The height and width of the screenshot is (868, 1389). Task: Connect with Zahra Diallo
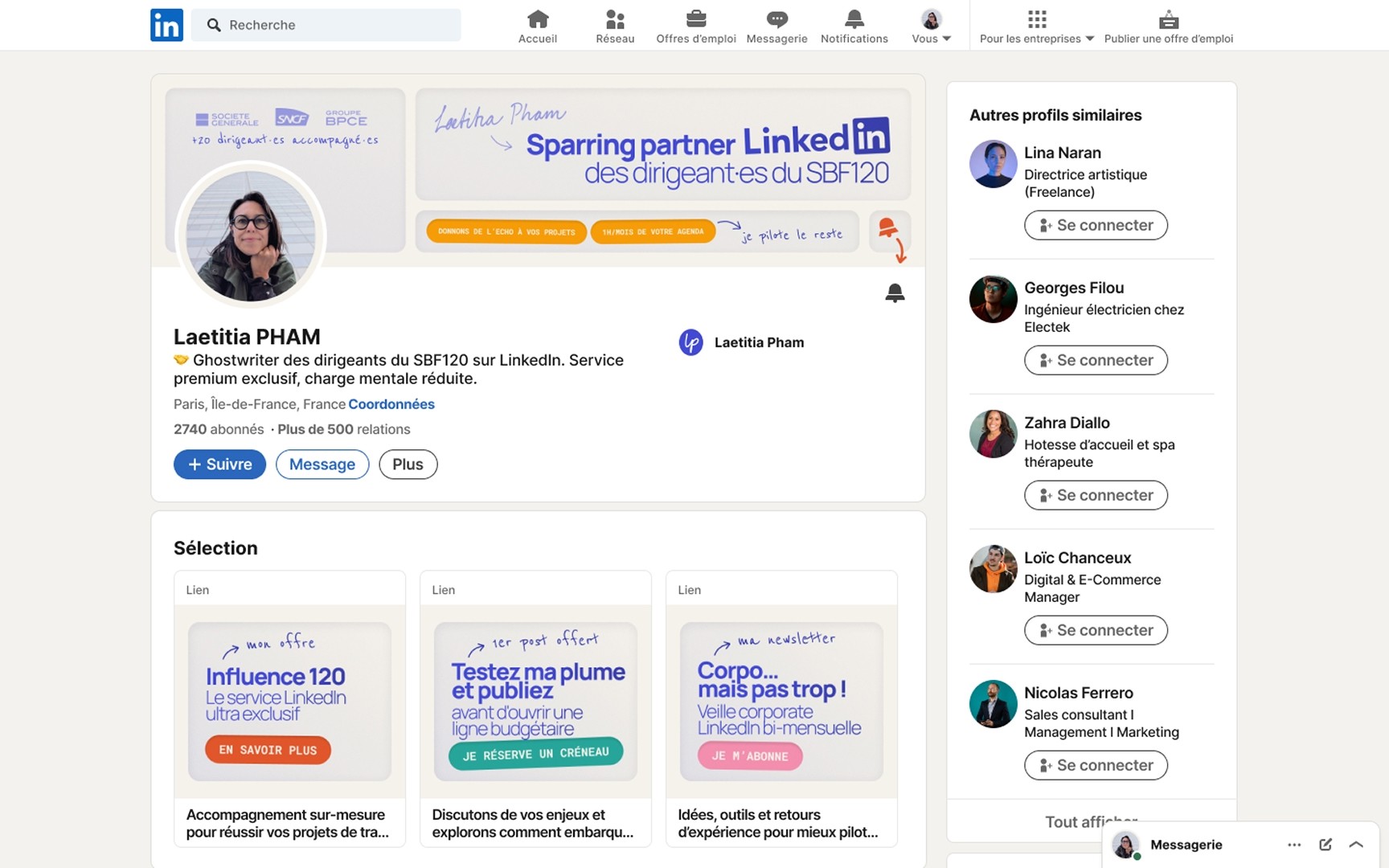point(1096,495)
